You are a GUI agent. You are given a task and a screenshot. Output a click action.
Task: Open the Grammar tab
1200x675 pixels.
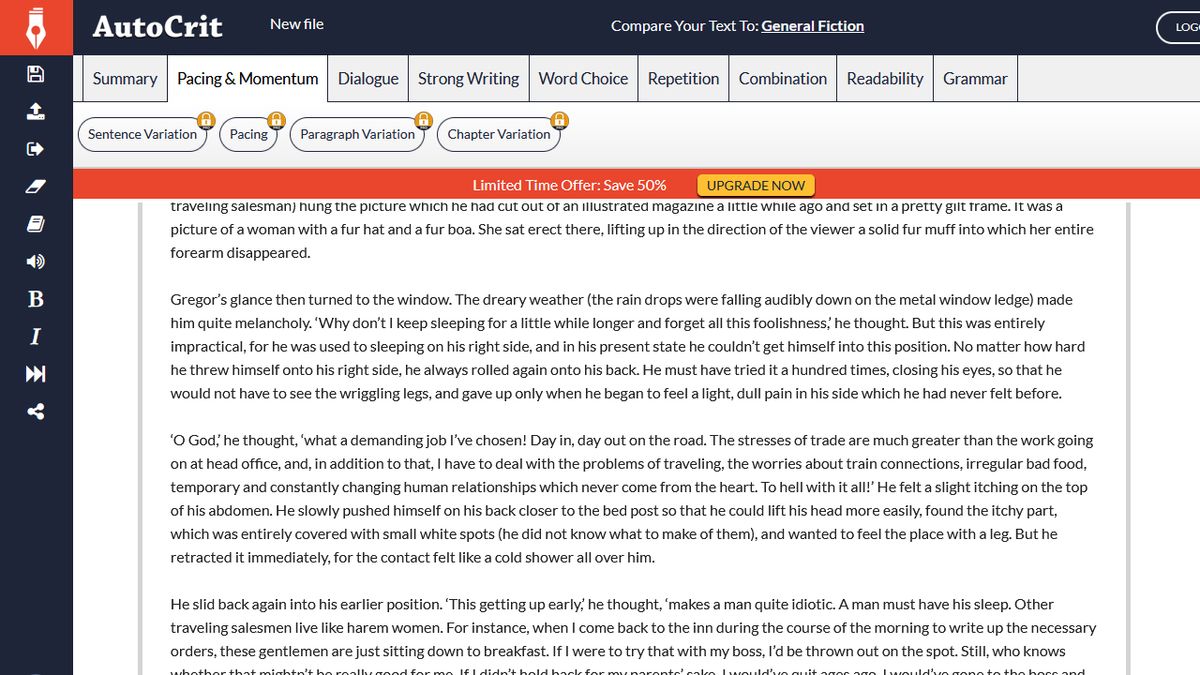click(975, 78)
